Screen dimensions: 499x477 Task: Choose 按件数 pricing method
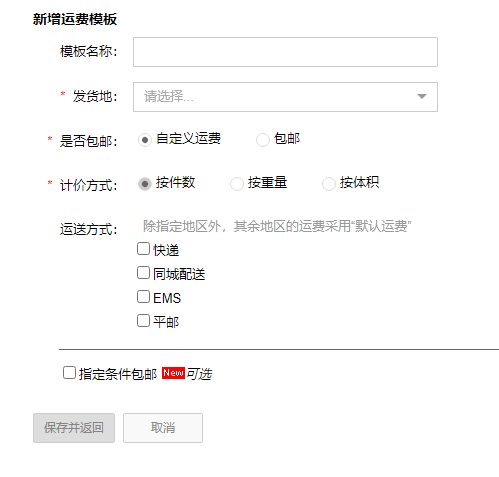[145, 184]
